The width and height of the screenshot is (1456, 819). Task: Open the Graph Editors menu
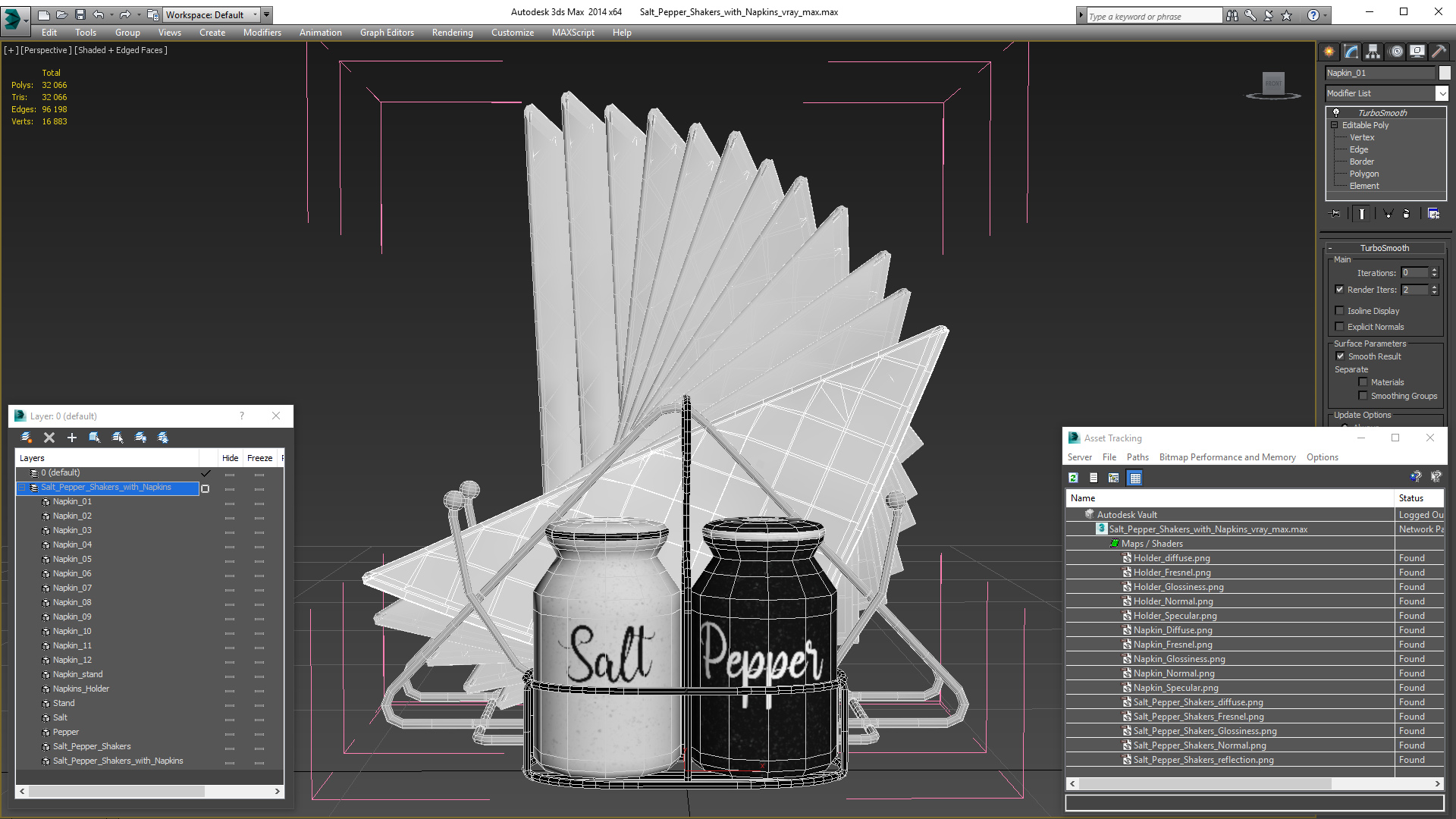coord(387,33)
